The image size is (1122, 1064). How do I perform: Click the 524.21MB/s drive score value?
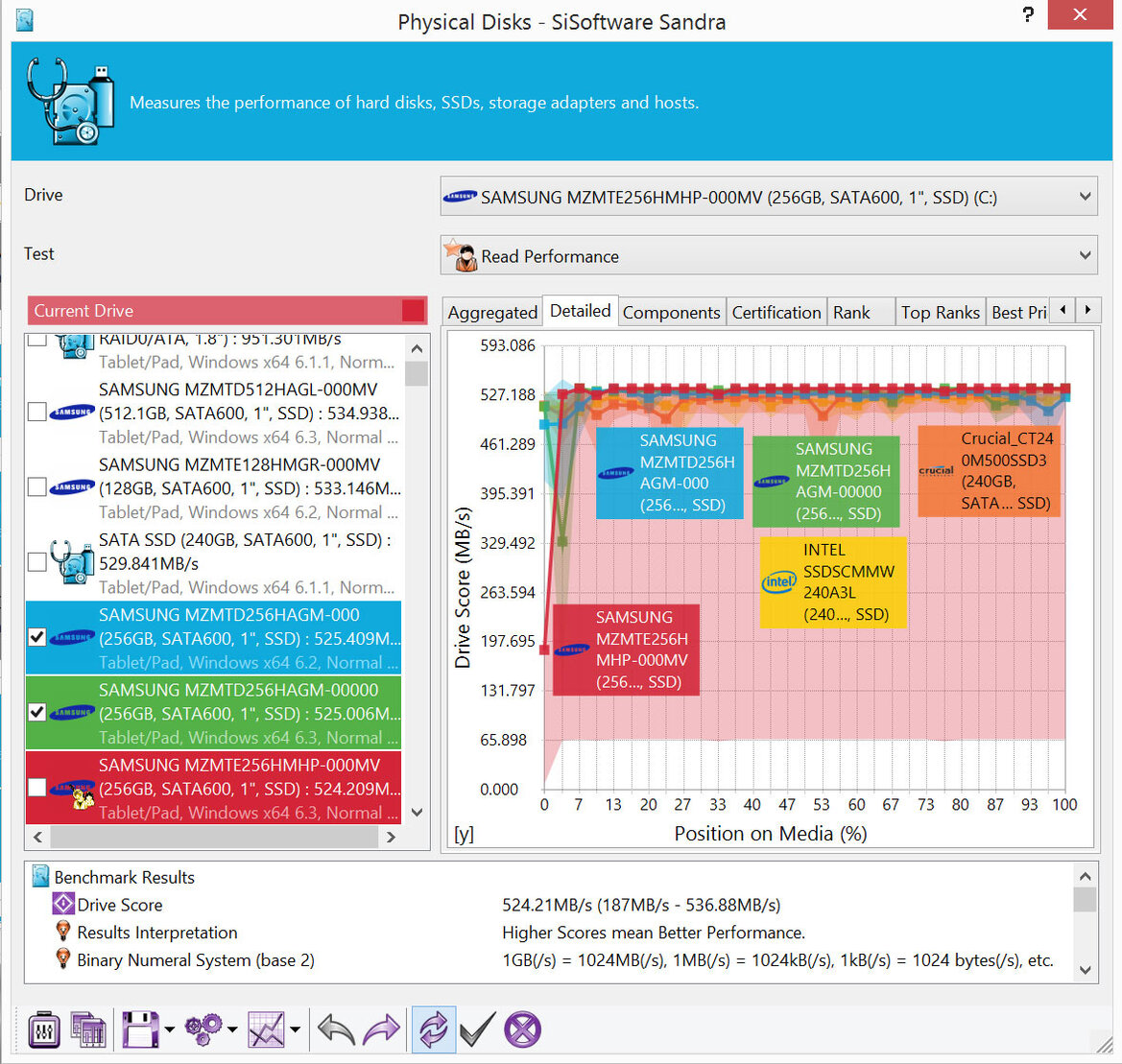click(641, 905)
